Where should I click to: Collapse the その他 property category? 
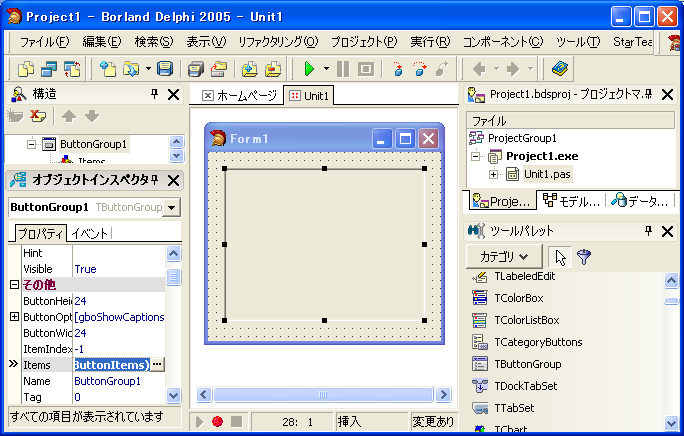coord(14,285)
